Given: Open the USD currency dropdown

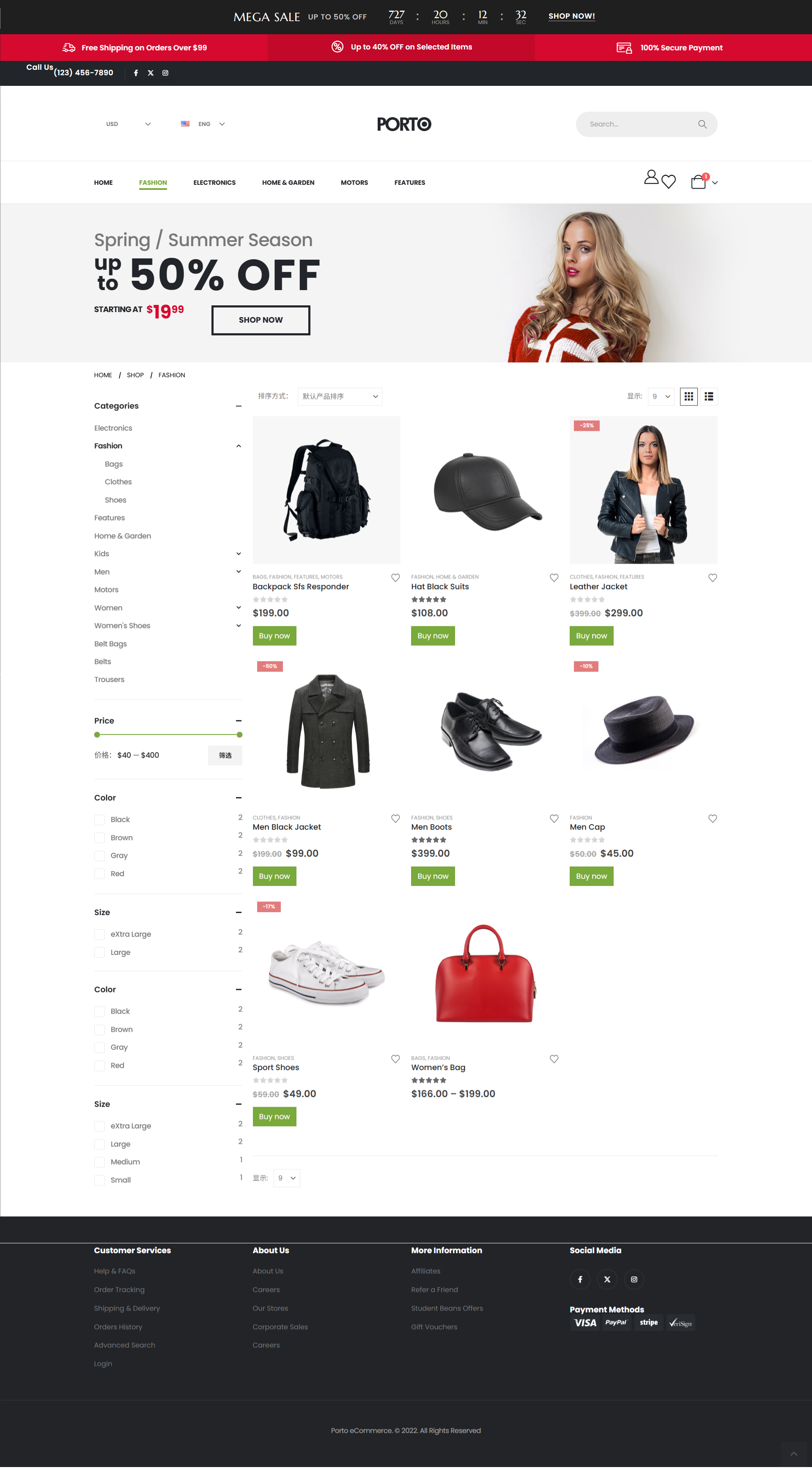Looking at the screenshot, I should [x=129, y=124].
